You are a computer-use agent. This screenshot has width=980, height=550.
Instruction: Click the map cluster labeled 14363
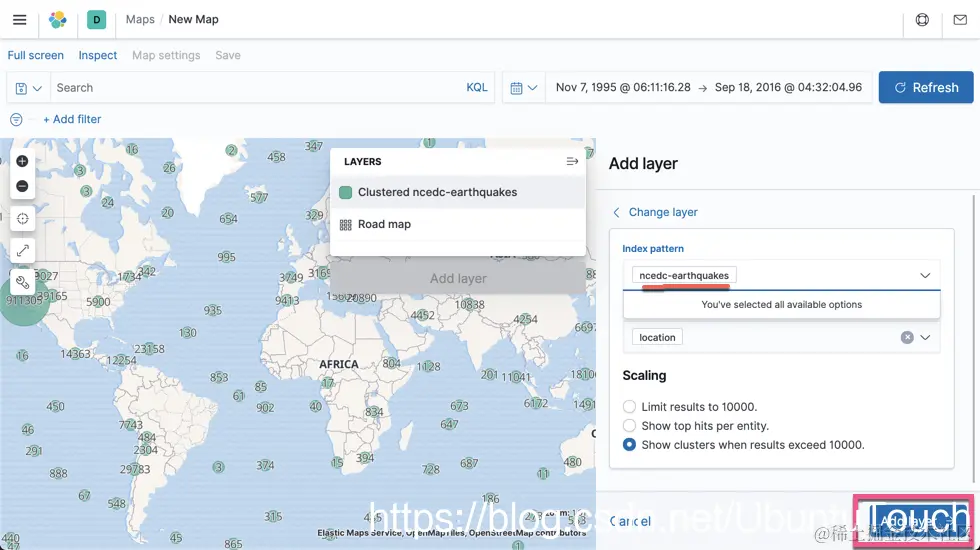tap(76, 354)
